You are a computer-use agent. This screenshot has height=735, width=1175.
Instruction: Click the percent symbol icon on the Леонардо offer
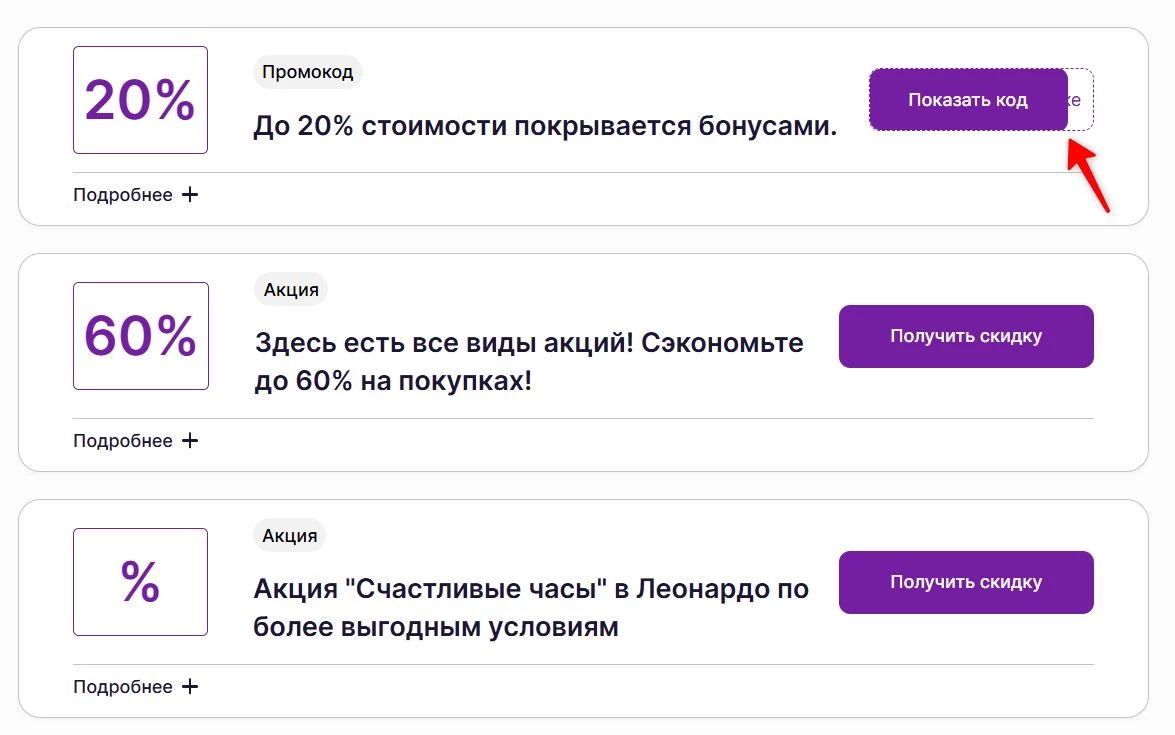tap(139, 581)
